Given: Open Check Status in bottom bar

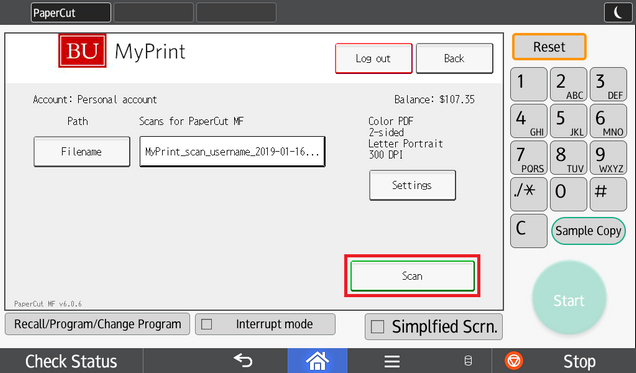Looking at the screenshot, I should pos(71,361).
